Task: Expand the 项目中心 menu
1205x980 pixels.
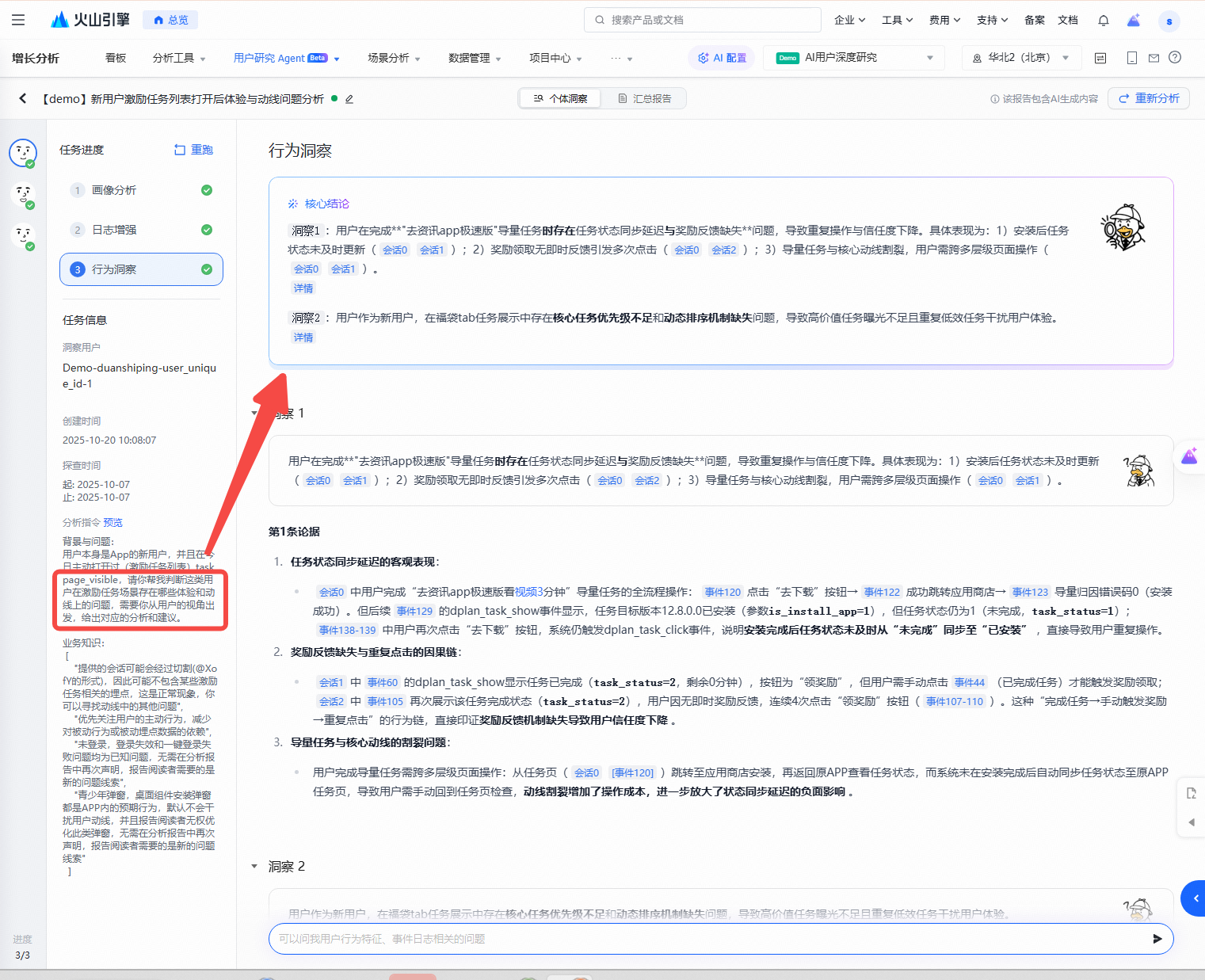Action: 555,58
